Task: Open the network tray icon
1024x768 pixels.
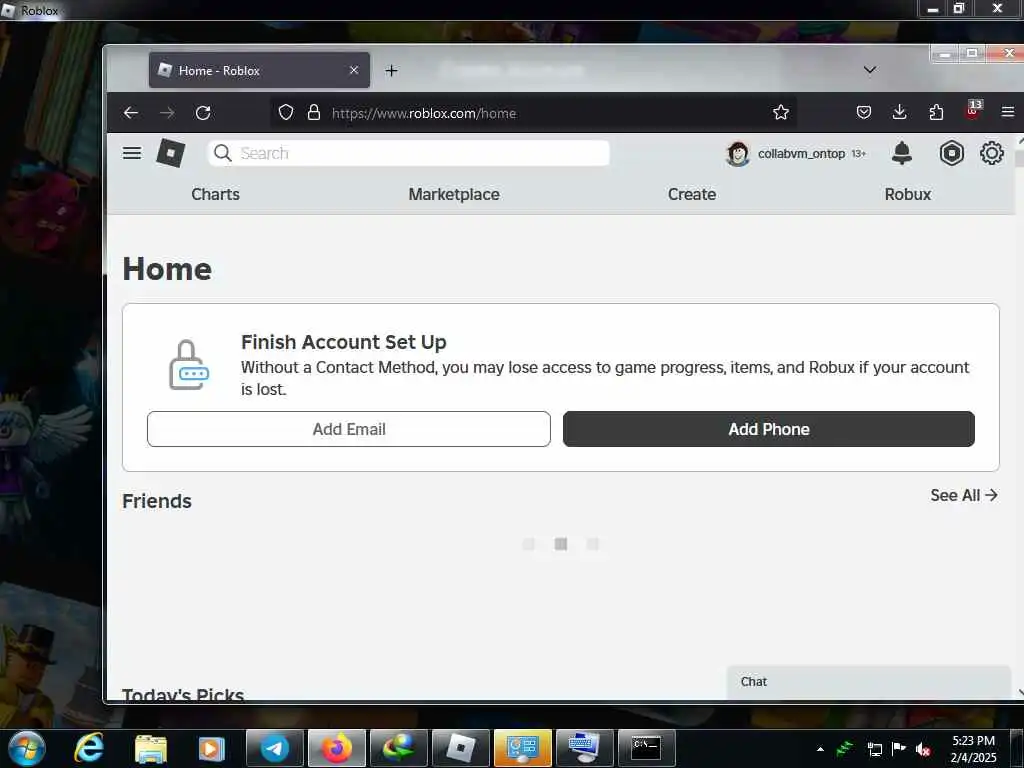Action: point(874,749)
